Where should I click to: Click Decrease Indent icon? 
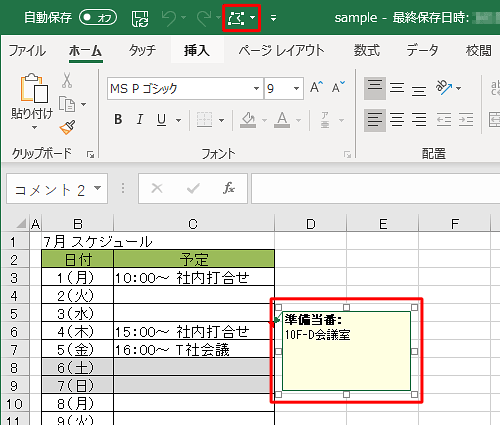tap(444, 120)
